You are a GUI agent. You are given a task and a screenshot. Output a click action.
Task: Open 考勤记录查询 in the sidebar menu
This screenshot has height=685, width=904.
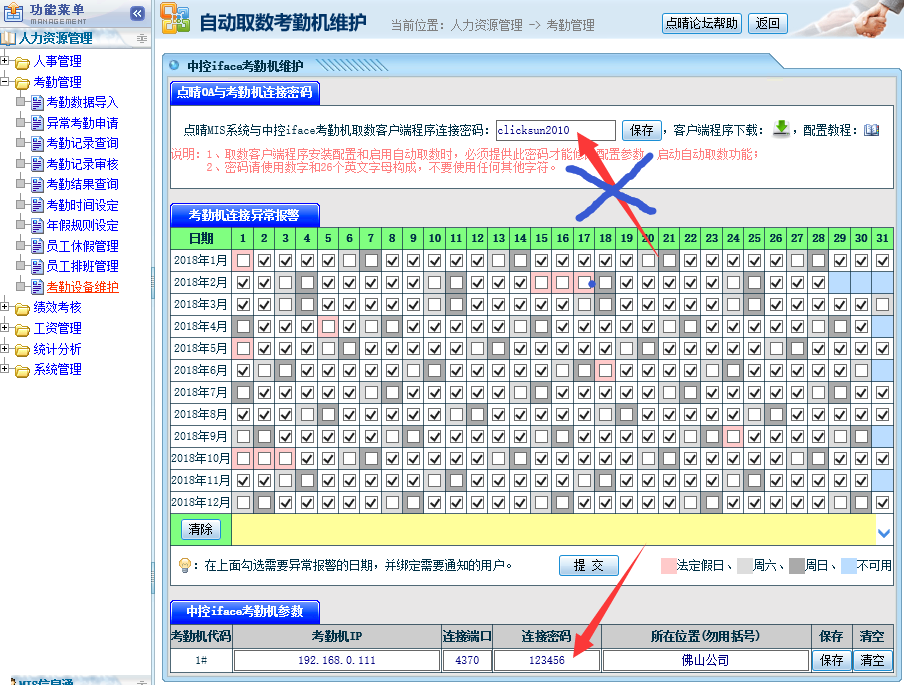pyautogui.click(x=82, y=143)
